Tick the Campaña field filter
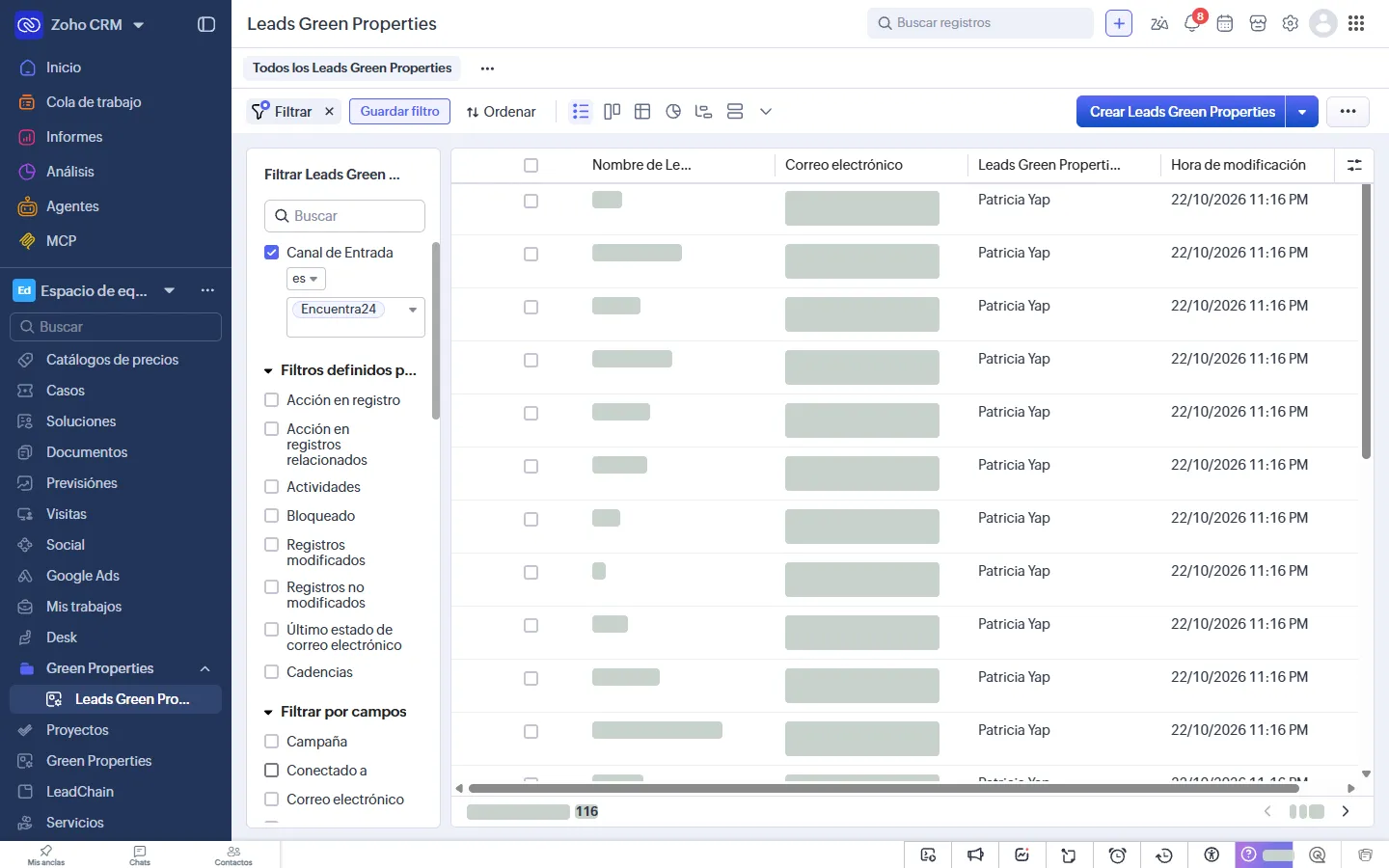 [x=272, y=742]
